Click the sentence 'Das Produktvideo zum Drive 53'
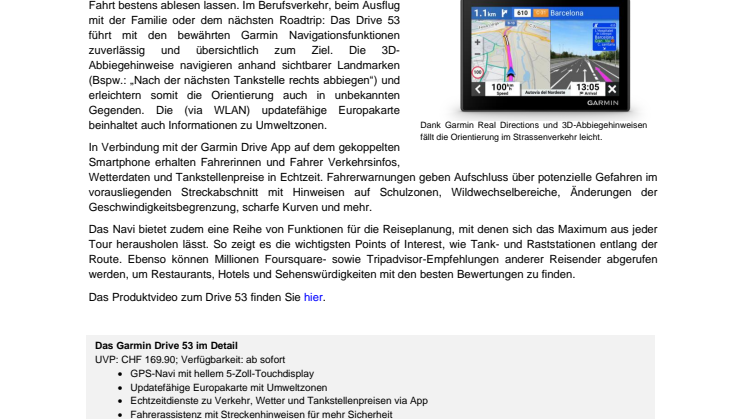746x419 pixels. coord(207,297)
